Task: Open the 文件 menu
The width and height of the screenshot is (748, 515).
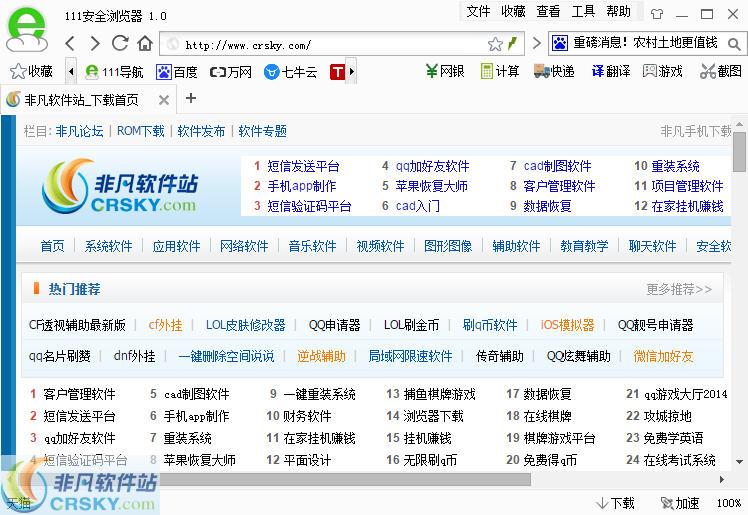Action: (478, 11)
